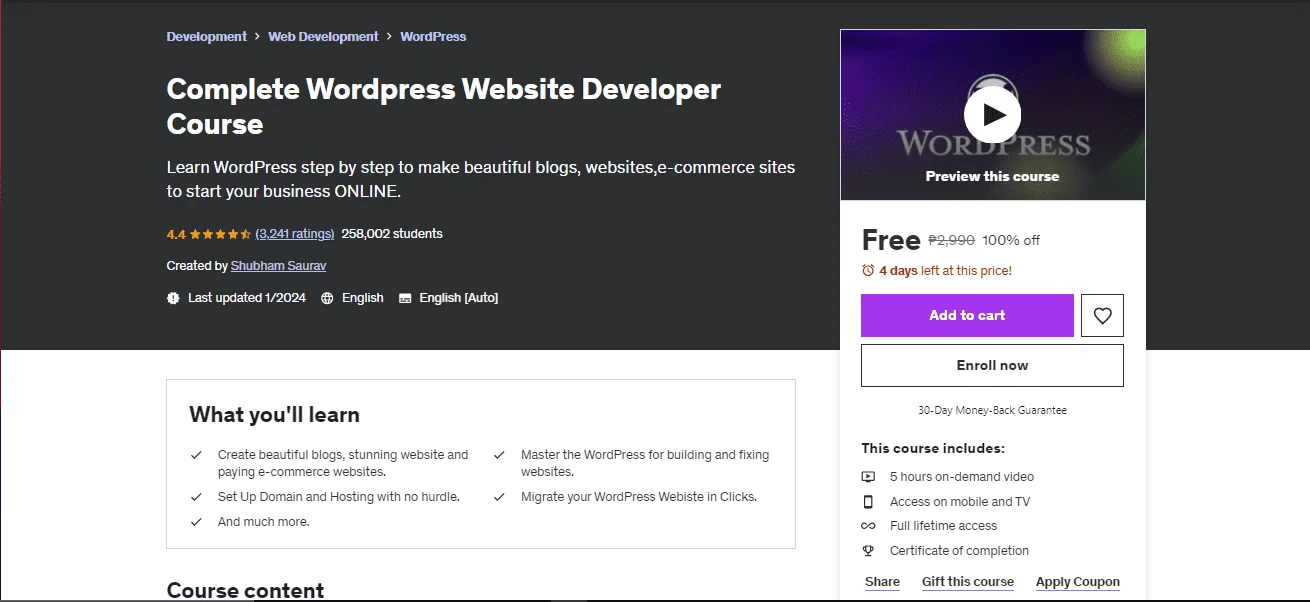Click the Preview this course label
This screenshot has width=1310, height=602.
click(992, 176)
